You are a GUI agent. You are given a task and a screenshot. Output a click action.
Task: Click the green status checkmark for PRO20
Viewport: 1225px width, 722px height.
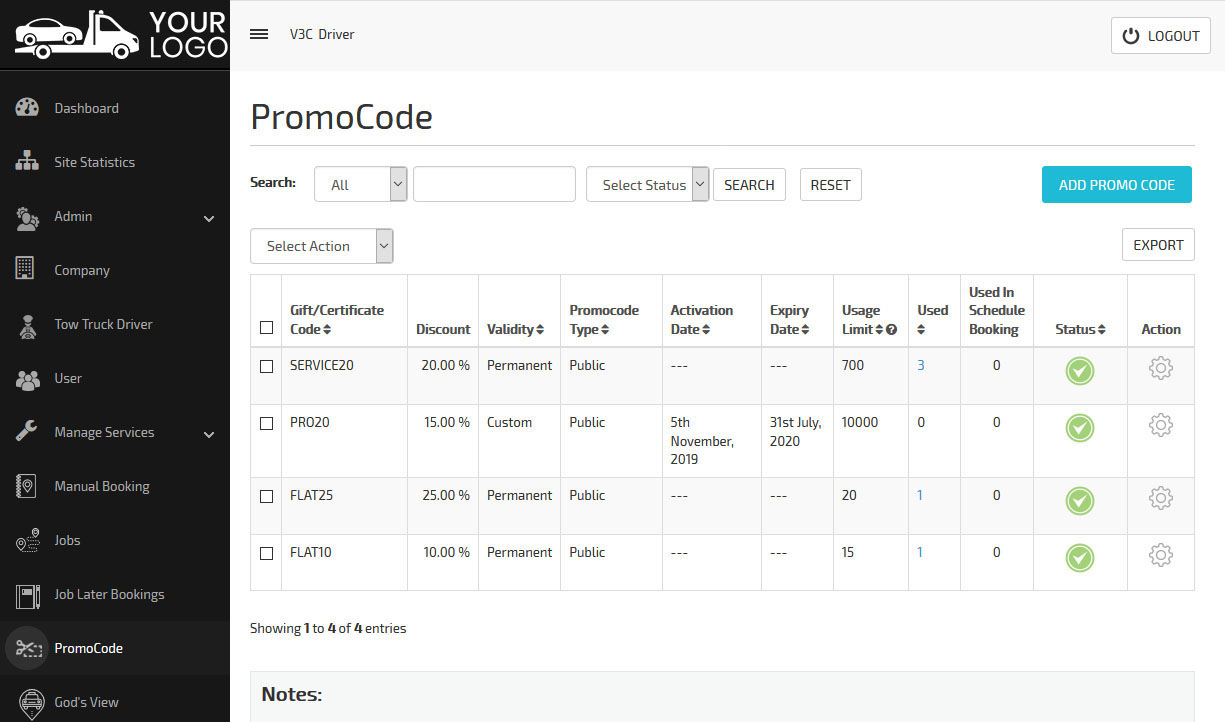(1079, 428)
